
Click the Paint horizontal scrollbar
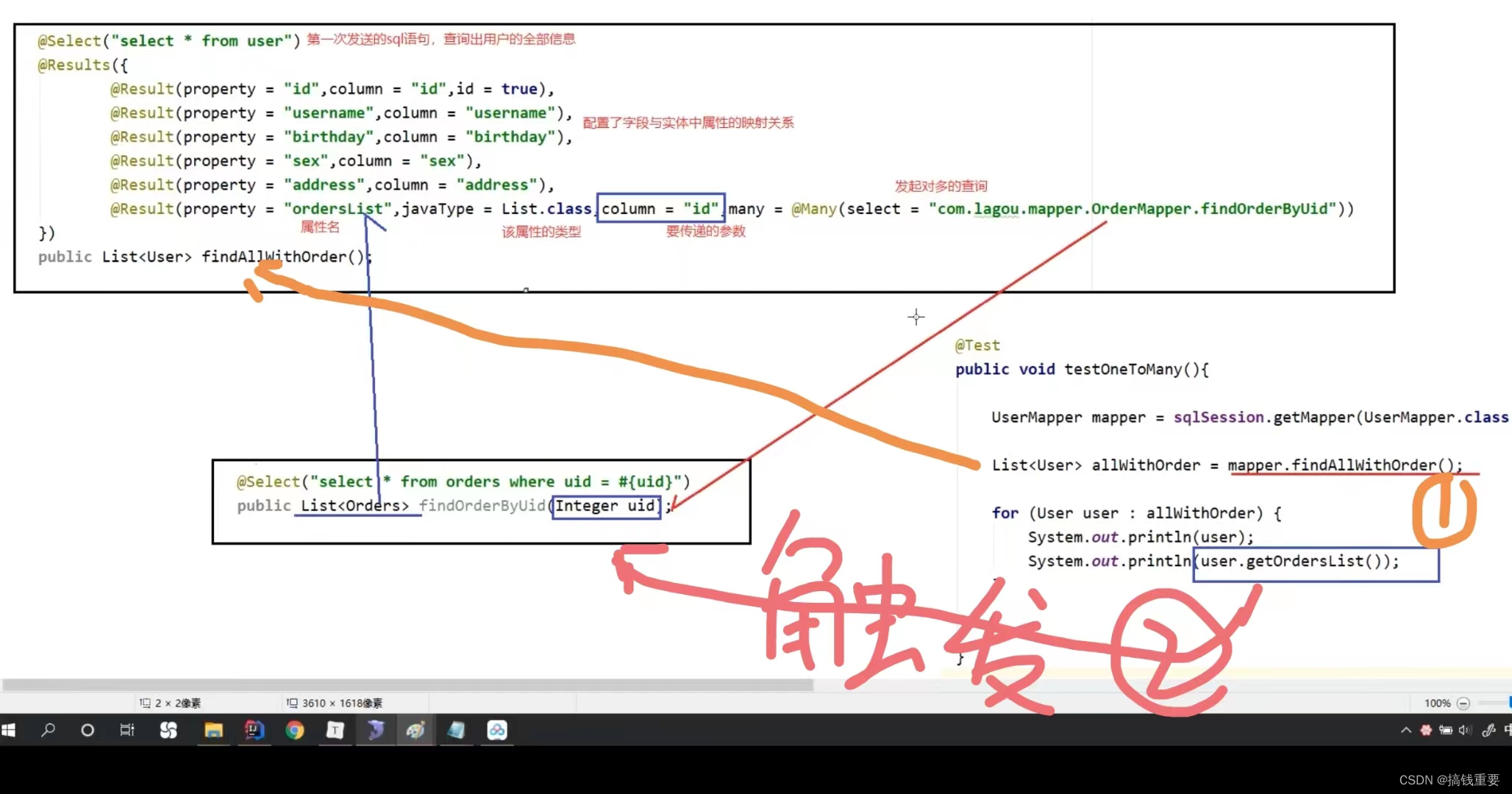pos(408,684)
